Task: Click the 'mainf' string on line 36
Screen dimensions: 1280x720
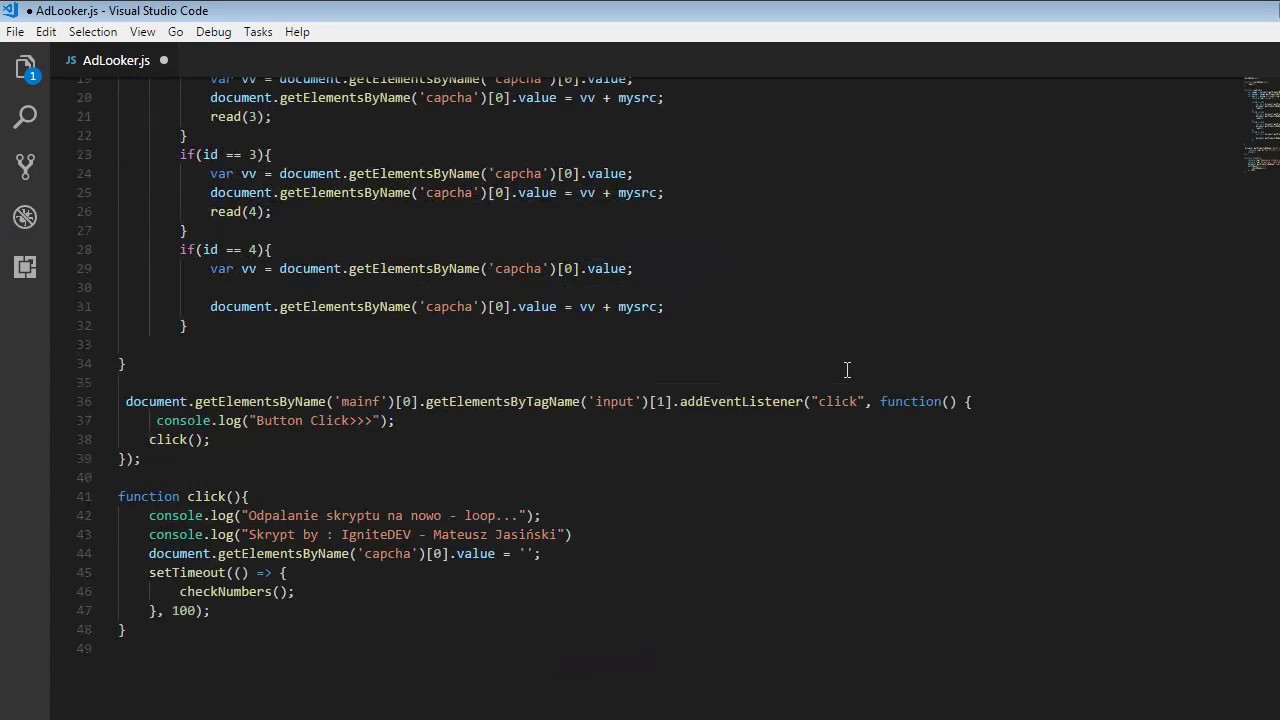Action: [360, 401]
